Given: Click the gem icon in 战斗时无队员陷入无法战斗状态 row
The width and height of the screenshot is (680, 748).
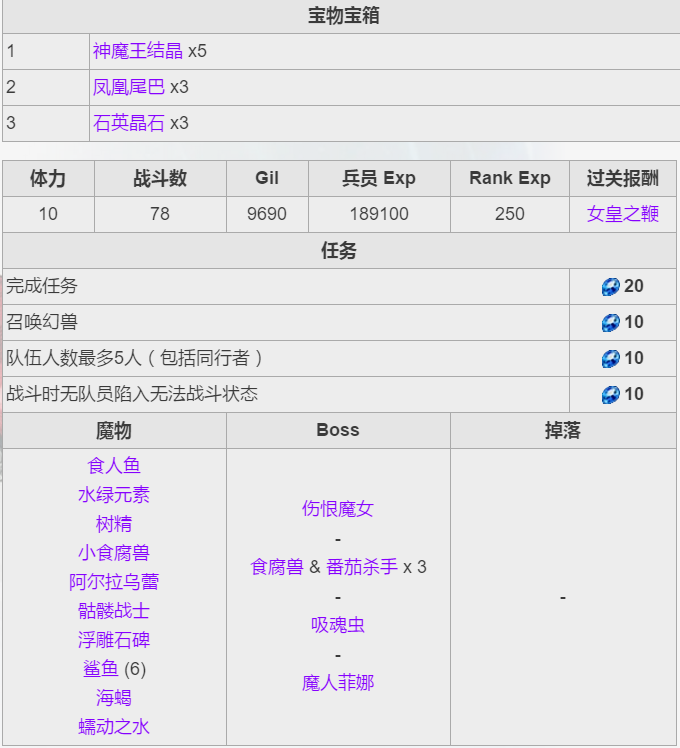Looking at the screenshot, I should [x=610, y=395].
